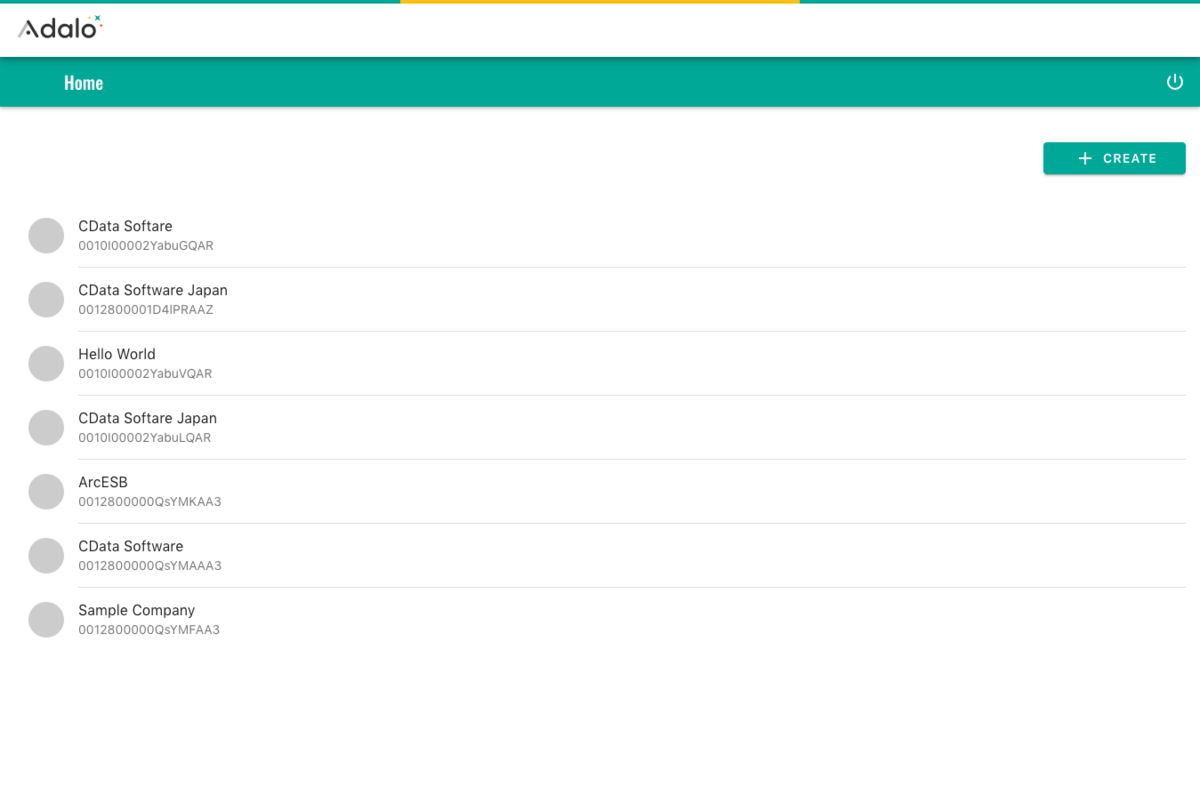1200x802 pixels.
Task: Click ID text 0010I00002YabuVQAR
Action: pos(145,374)
